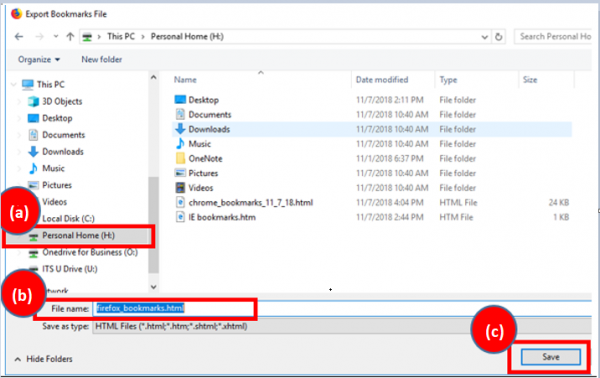Select Personal Home (H:) drive in tree
This screenshot has width=600, height=378.
(78, 236)
